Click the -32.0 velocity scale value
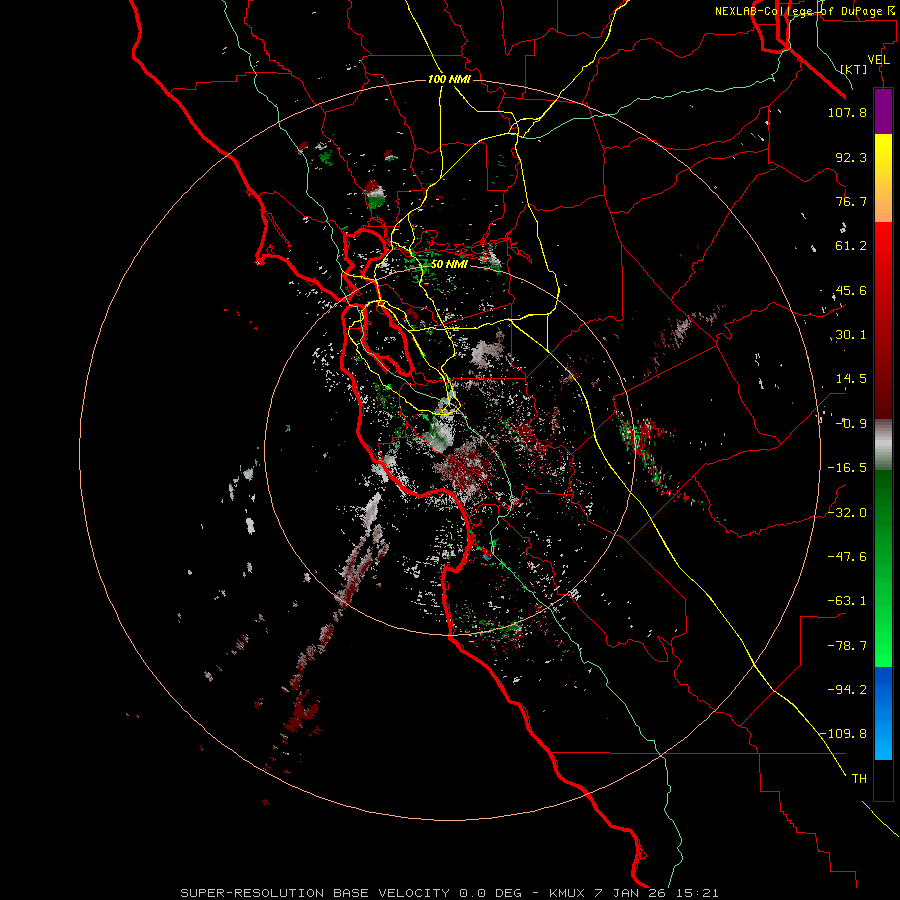Viewport: 900px width, 900px height. [847, 513]
